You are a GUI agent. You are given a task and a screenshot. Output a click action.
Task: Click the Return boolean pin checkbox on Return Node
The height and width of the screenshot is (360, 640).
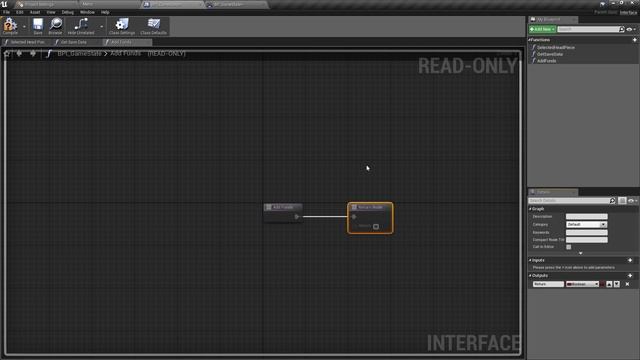(376, 226)
